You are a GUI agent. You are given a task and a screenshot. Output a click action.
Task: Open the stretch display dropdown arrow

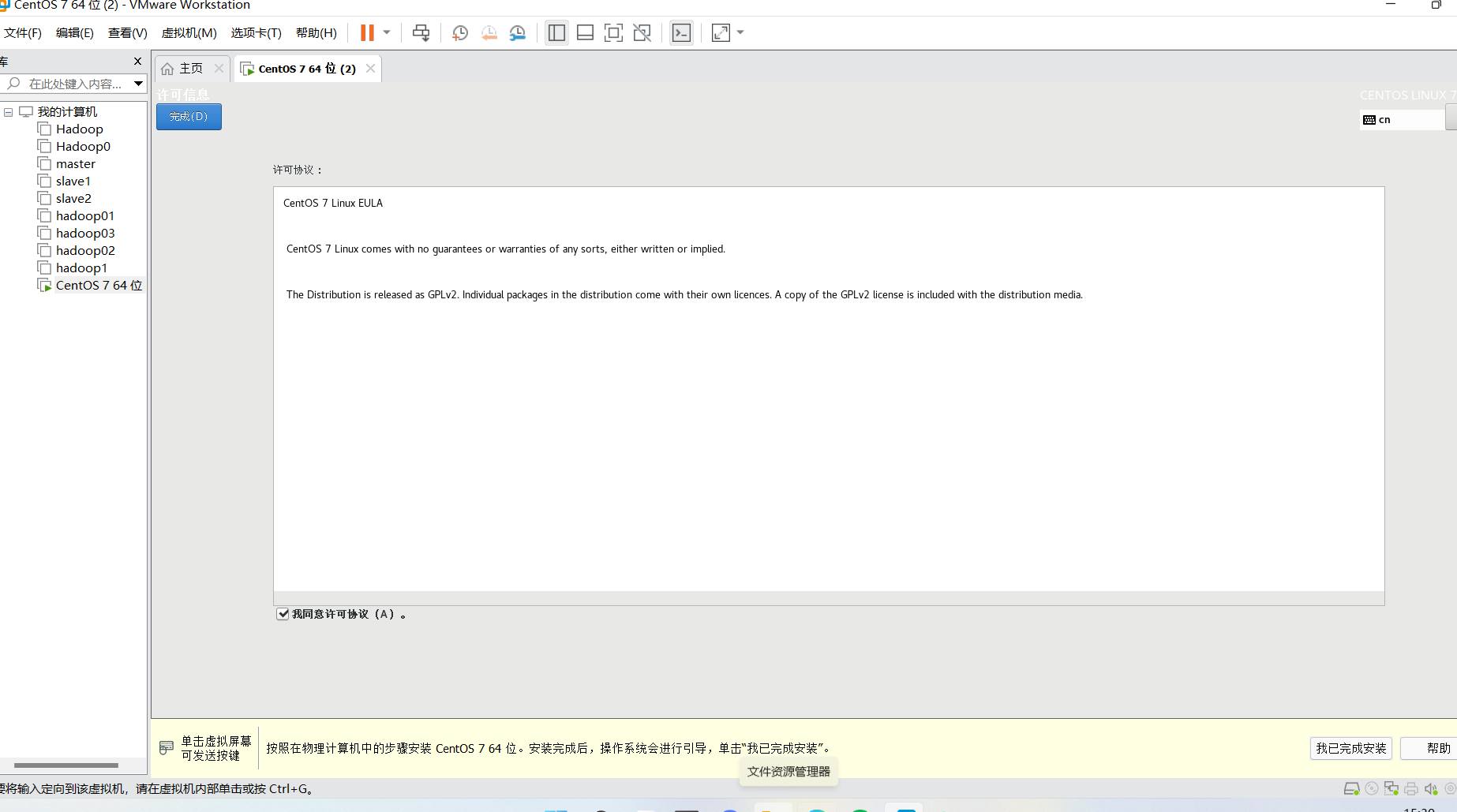[740, 32]
